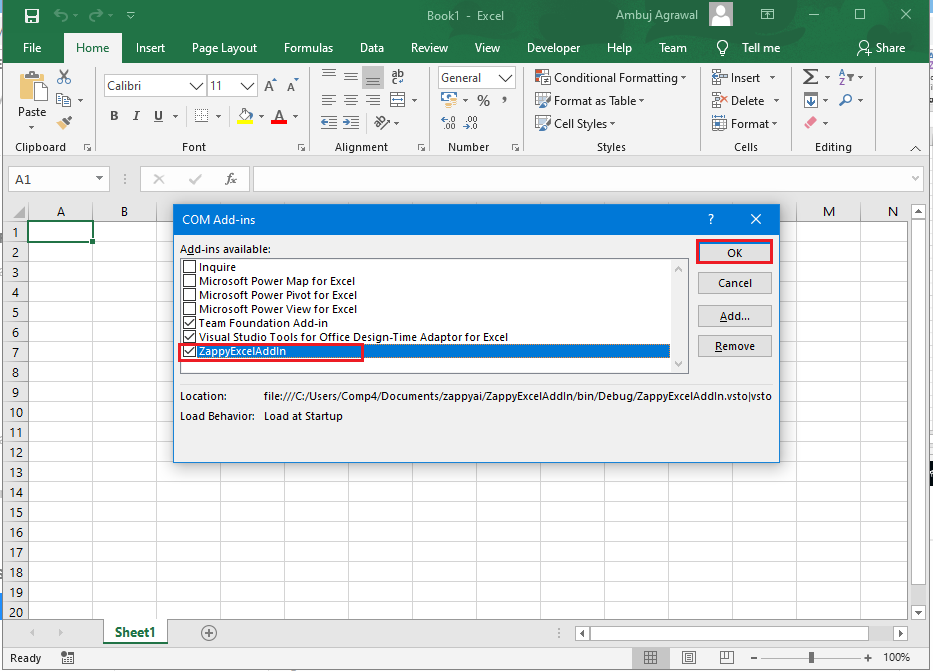Click the Remove button in dialog

click(734, 346)
